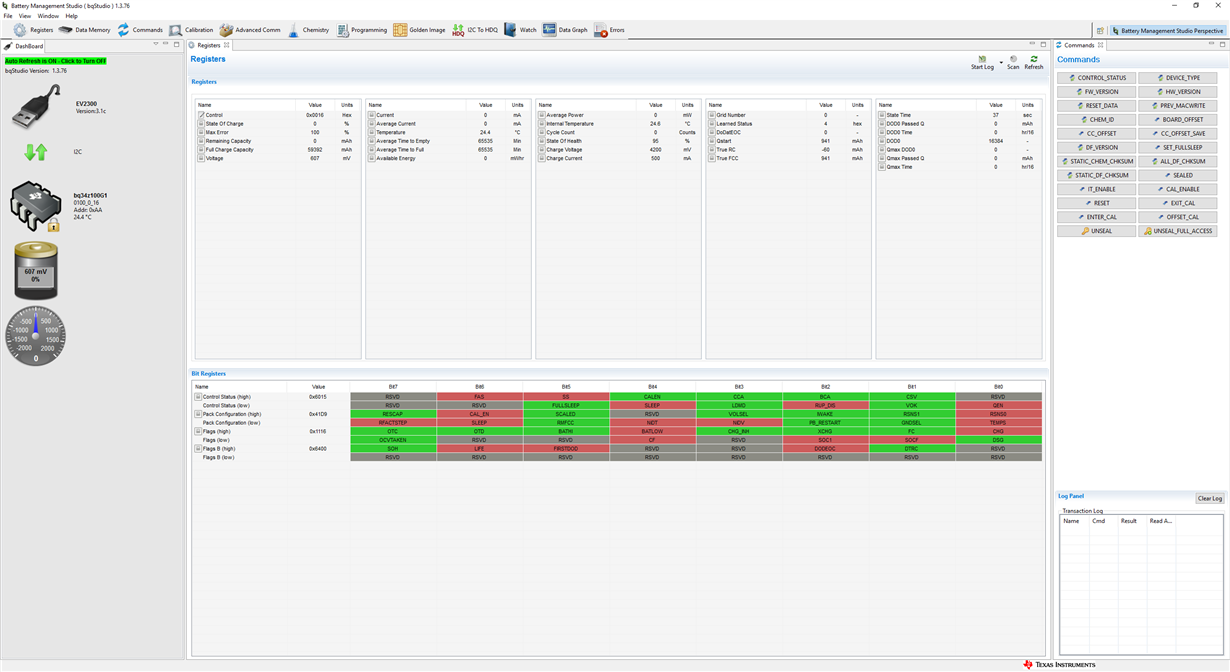Image resolution: width=1230 pixels, height=672 pixels.
Task: Open the File menu
Action: pyautogui.click(x=8, y=16)
